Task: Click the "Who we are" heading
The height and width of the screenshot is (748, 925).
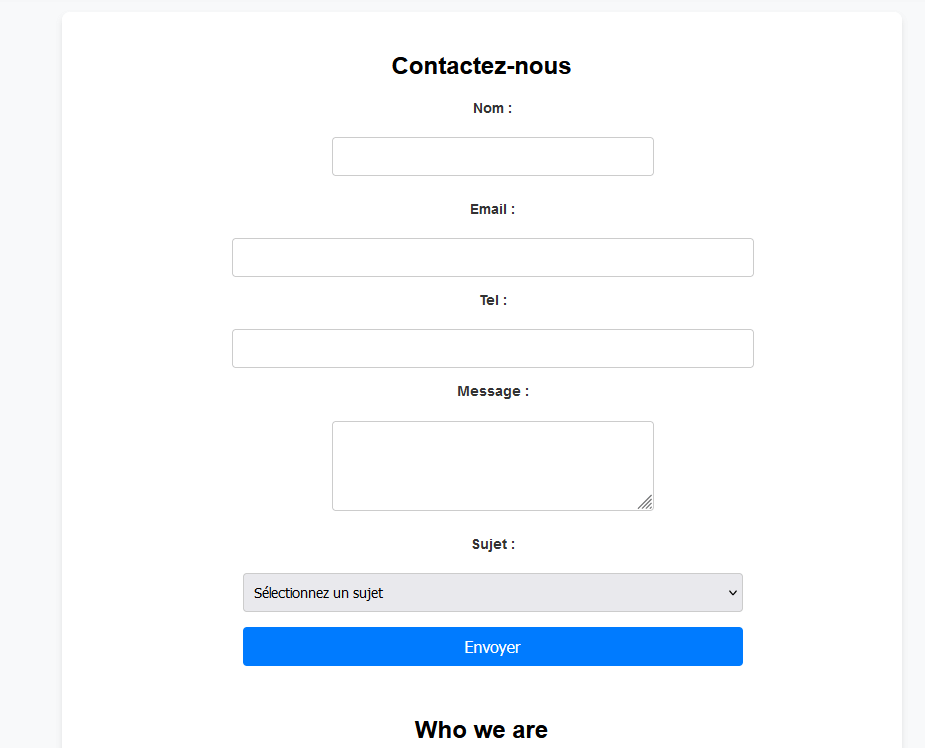Action: (x=481, y=730)
